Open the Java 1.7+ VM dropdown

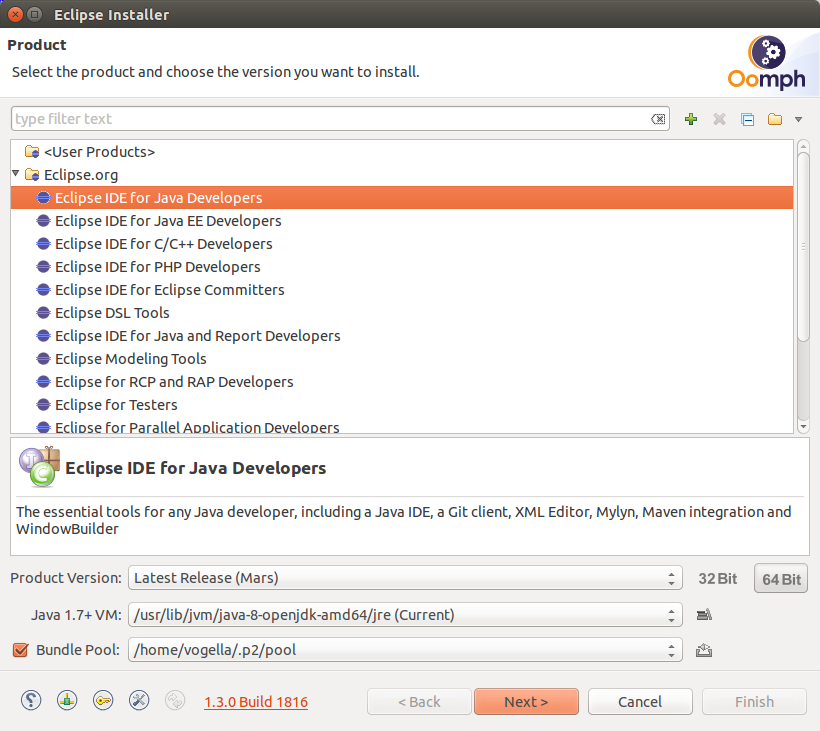(x=405, y=614)
